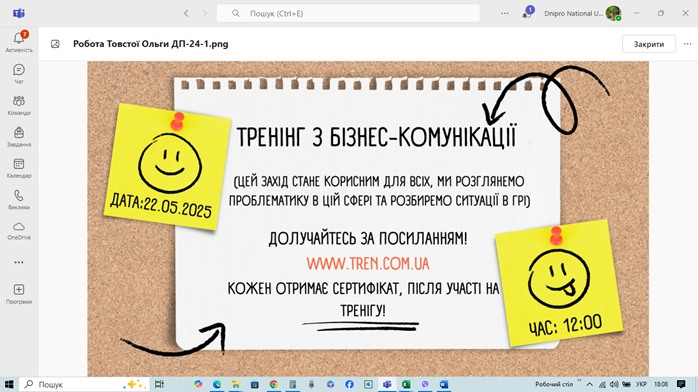698x392 pixels.
Task: Switch keyboard language via УКР indicator
Action: [641, 384]
